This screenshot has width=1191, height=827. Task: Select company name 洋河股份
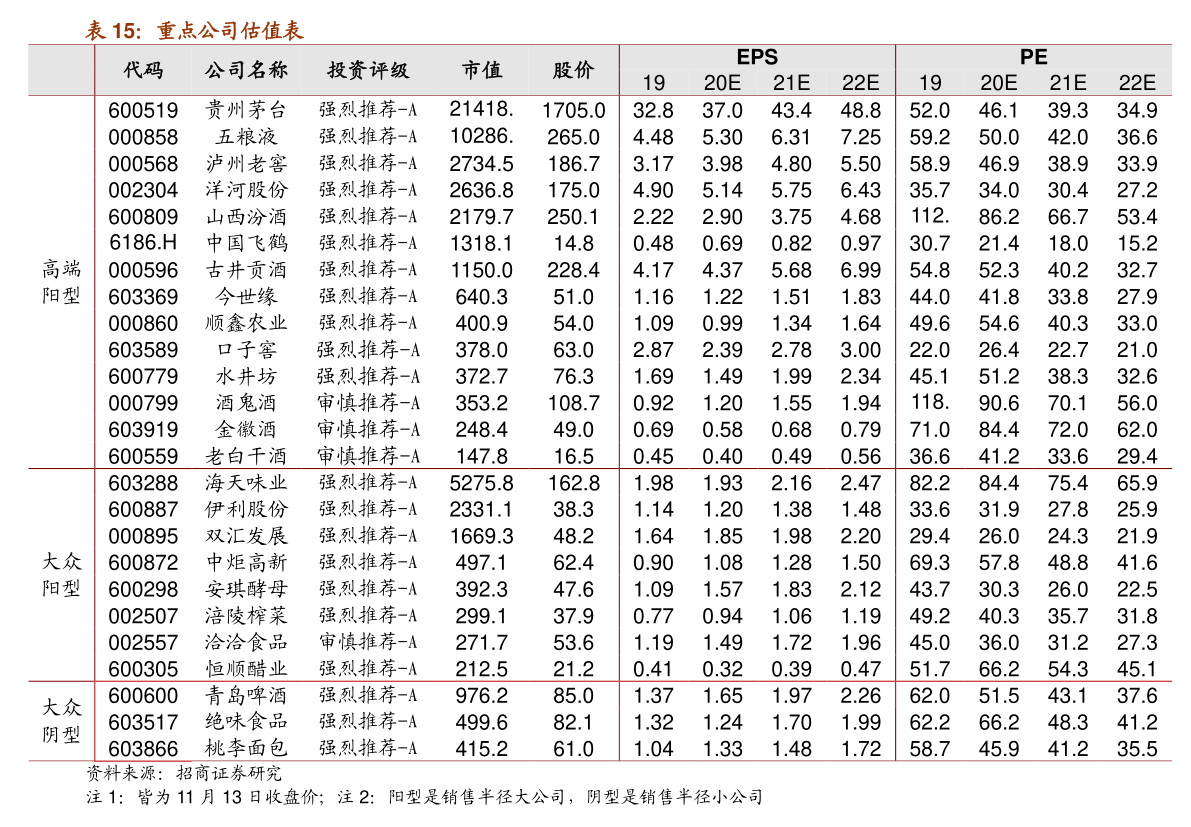(246, 190)
